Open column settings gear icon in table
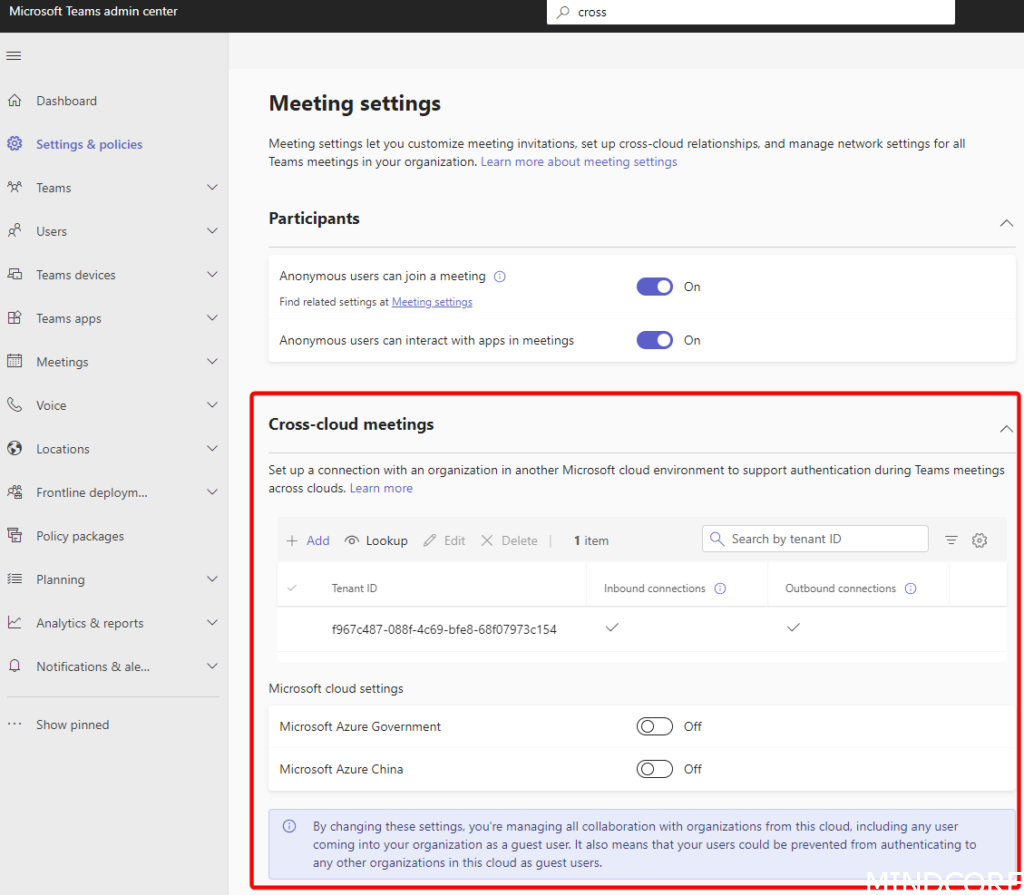 (x=980, y=540)
